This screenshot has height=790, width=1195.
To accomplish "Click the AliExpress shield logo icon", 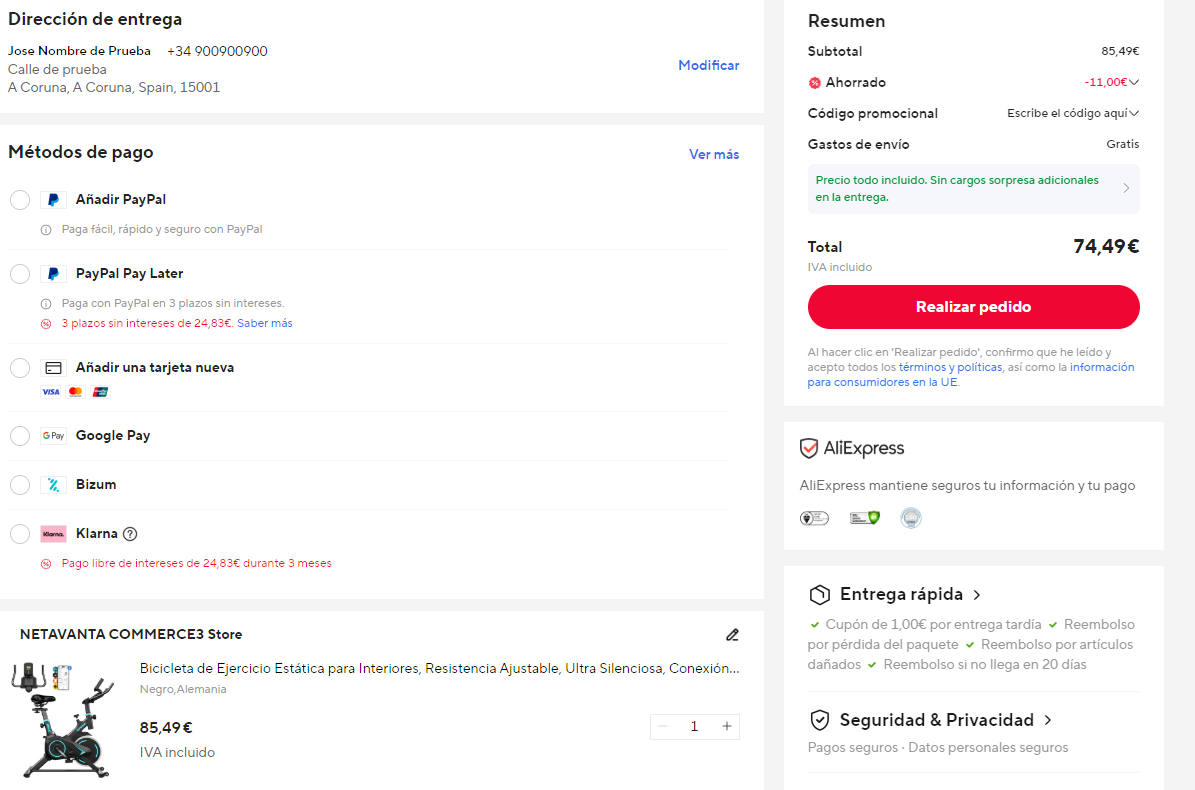I will [x=809, y=448].
